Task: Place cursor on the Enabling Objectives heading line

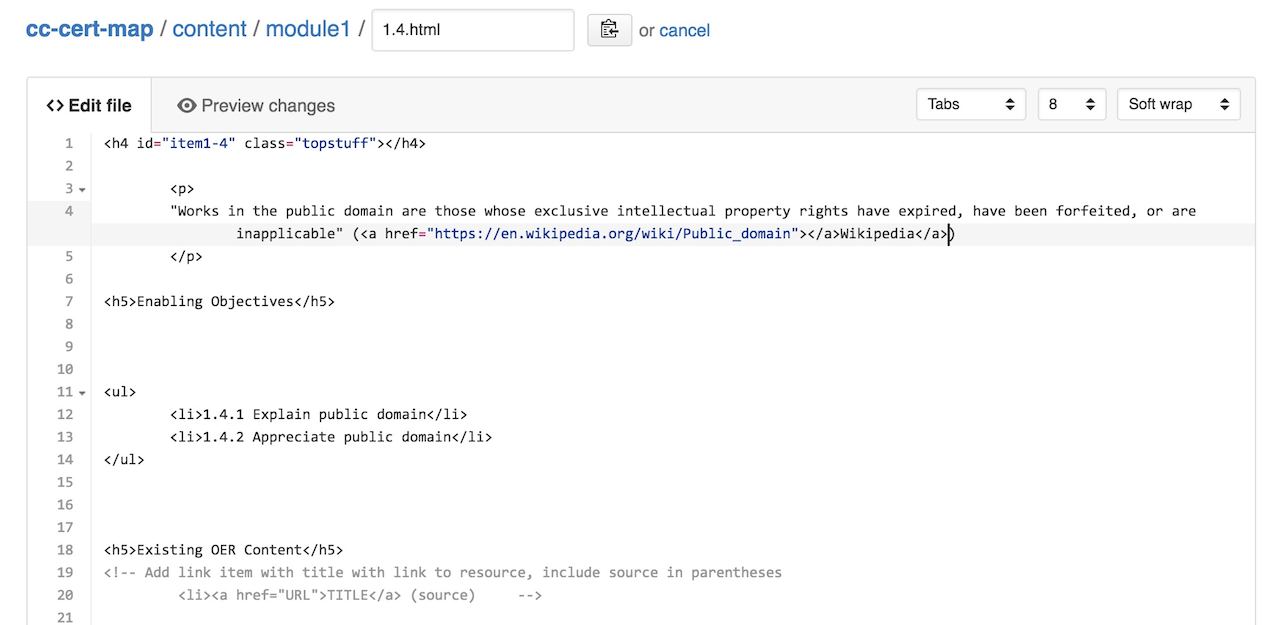Action: pos(219,301)
